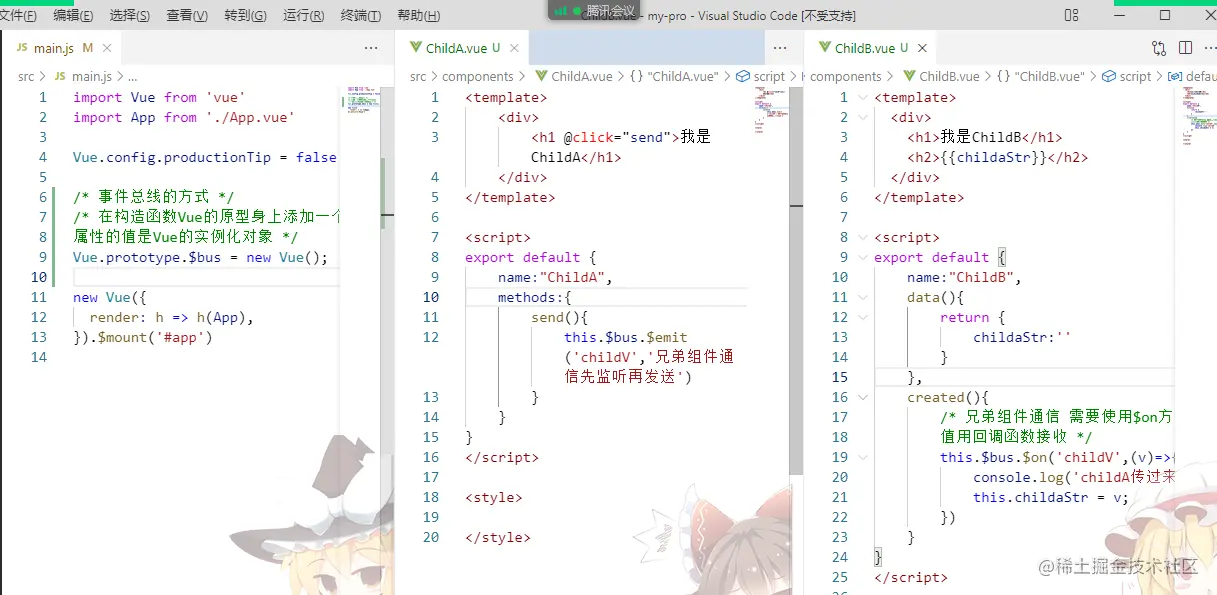
Task: Collapse the created() fold on ChildB.vue line 16
Action: tap(862, 397)
